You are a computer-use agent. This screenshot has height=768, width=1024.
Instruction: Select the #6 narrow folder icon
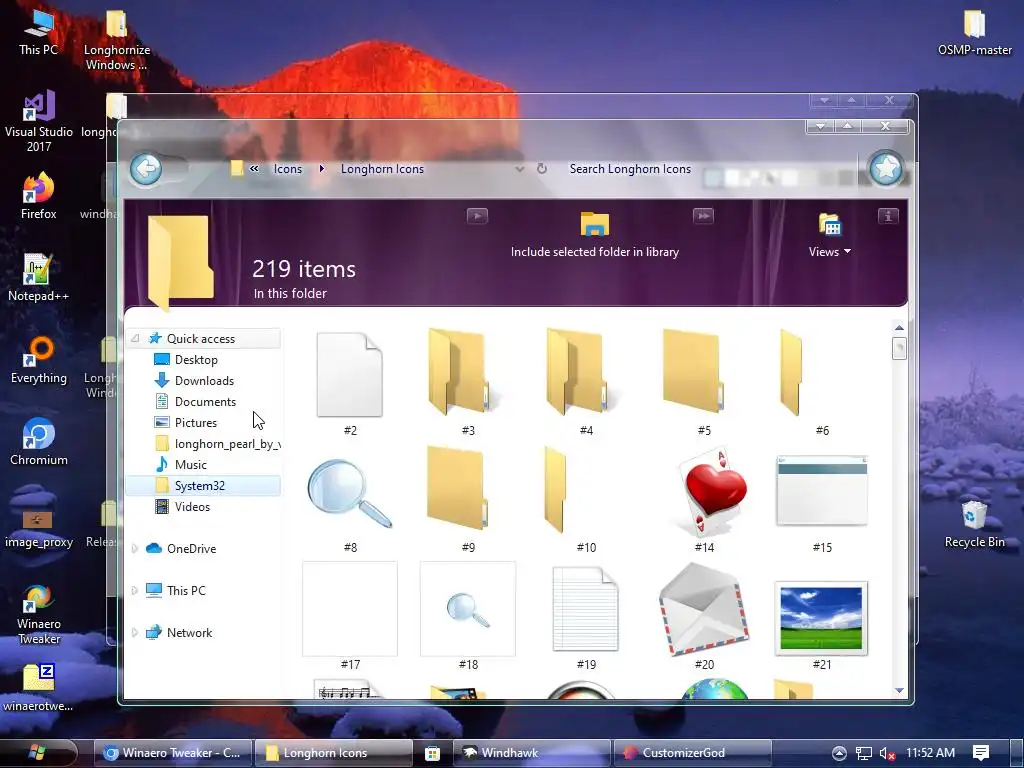click(x=791, y=372)
